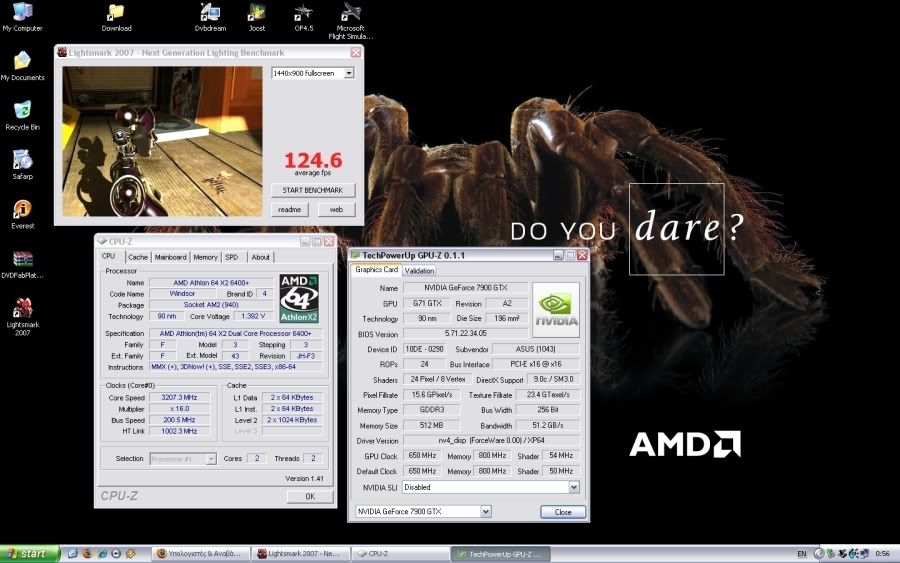
Task: Click the Package value Socket AM2 (940)
Action: (211, 305)
